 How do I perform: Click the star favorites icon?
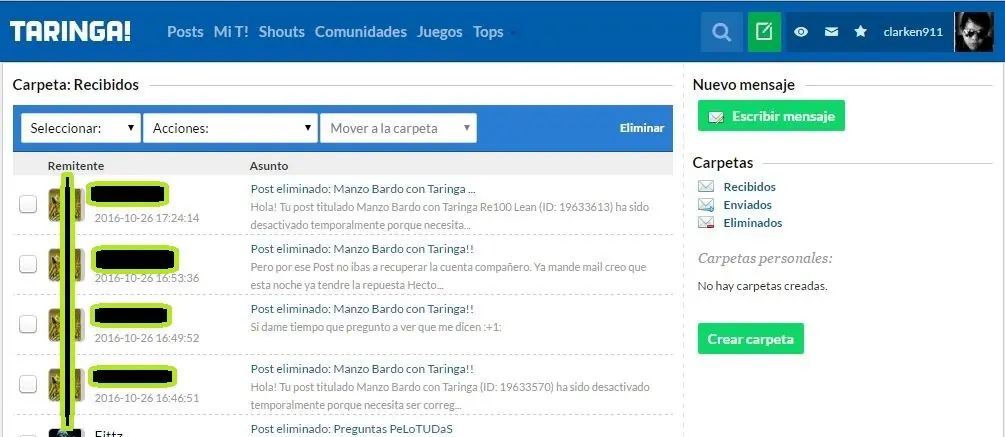(x=861, y=31)
